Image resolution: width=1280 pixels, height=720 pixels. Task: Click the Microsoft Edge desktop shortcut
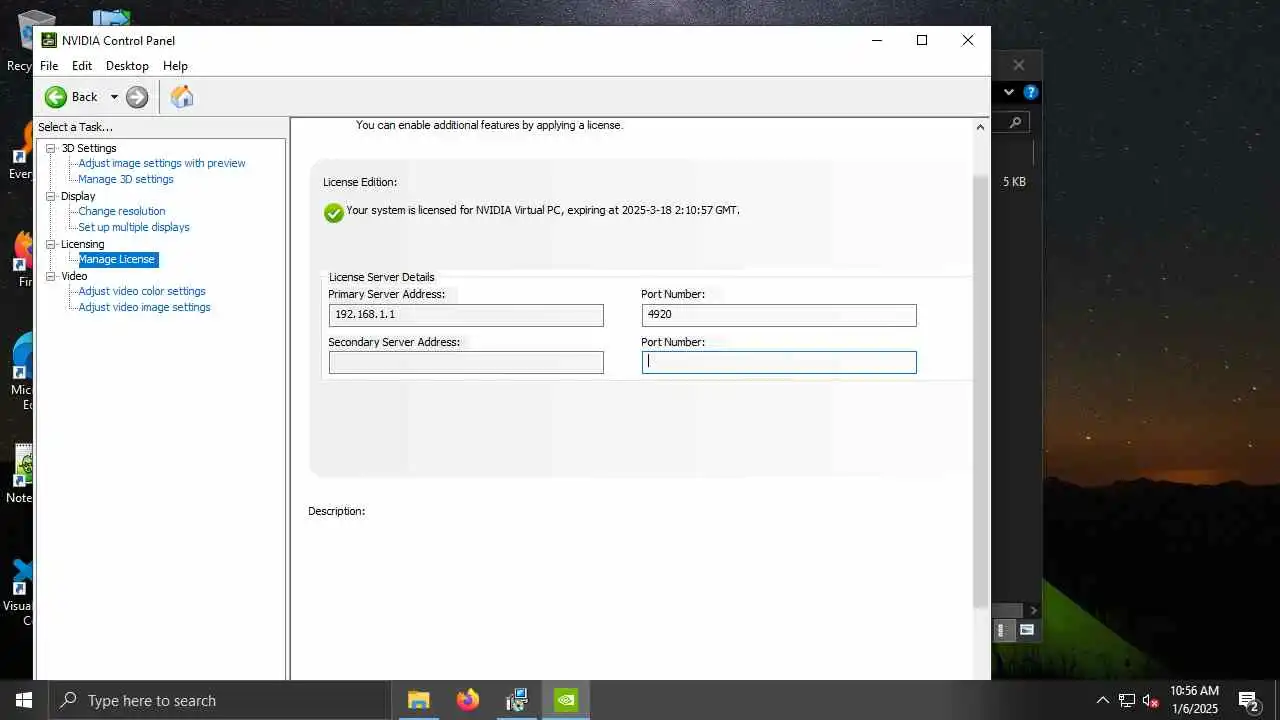(x=20, y=372)
